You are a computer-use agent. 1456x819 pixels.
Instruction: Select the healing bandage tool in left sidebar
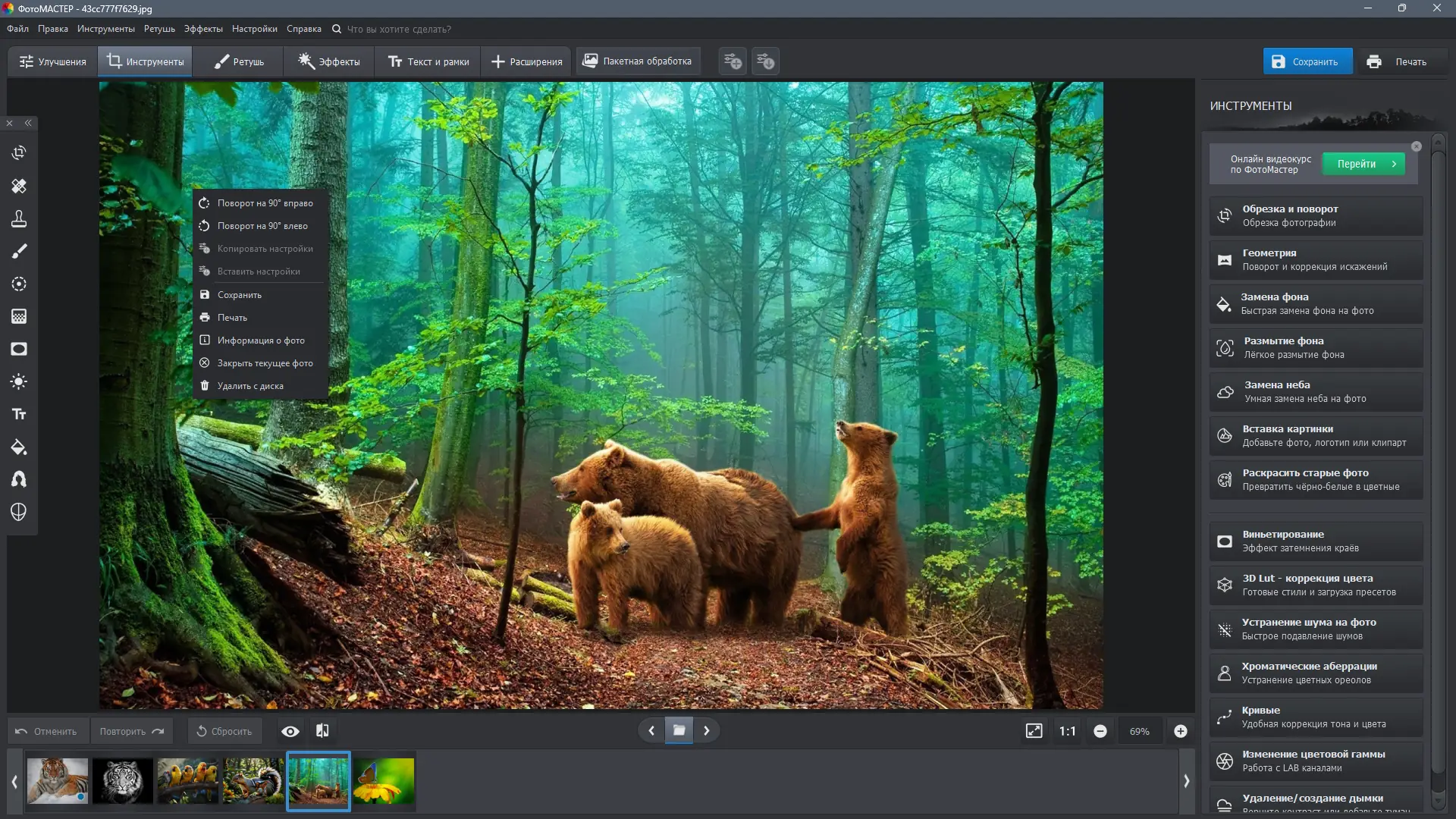tap(19, 186)
